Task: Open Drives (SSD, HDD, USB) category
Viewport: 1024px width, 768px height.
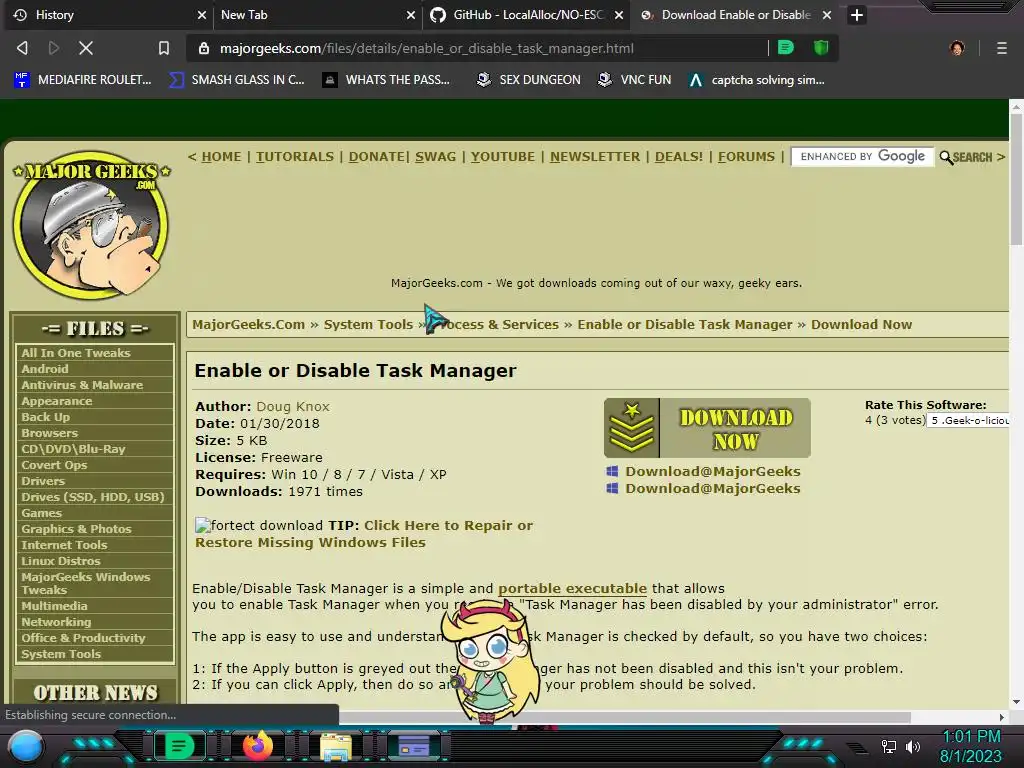Action: click(x=93, y=497)
